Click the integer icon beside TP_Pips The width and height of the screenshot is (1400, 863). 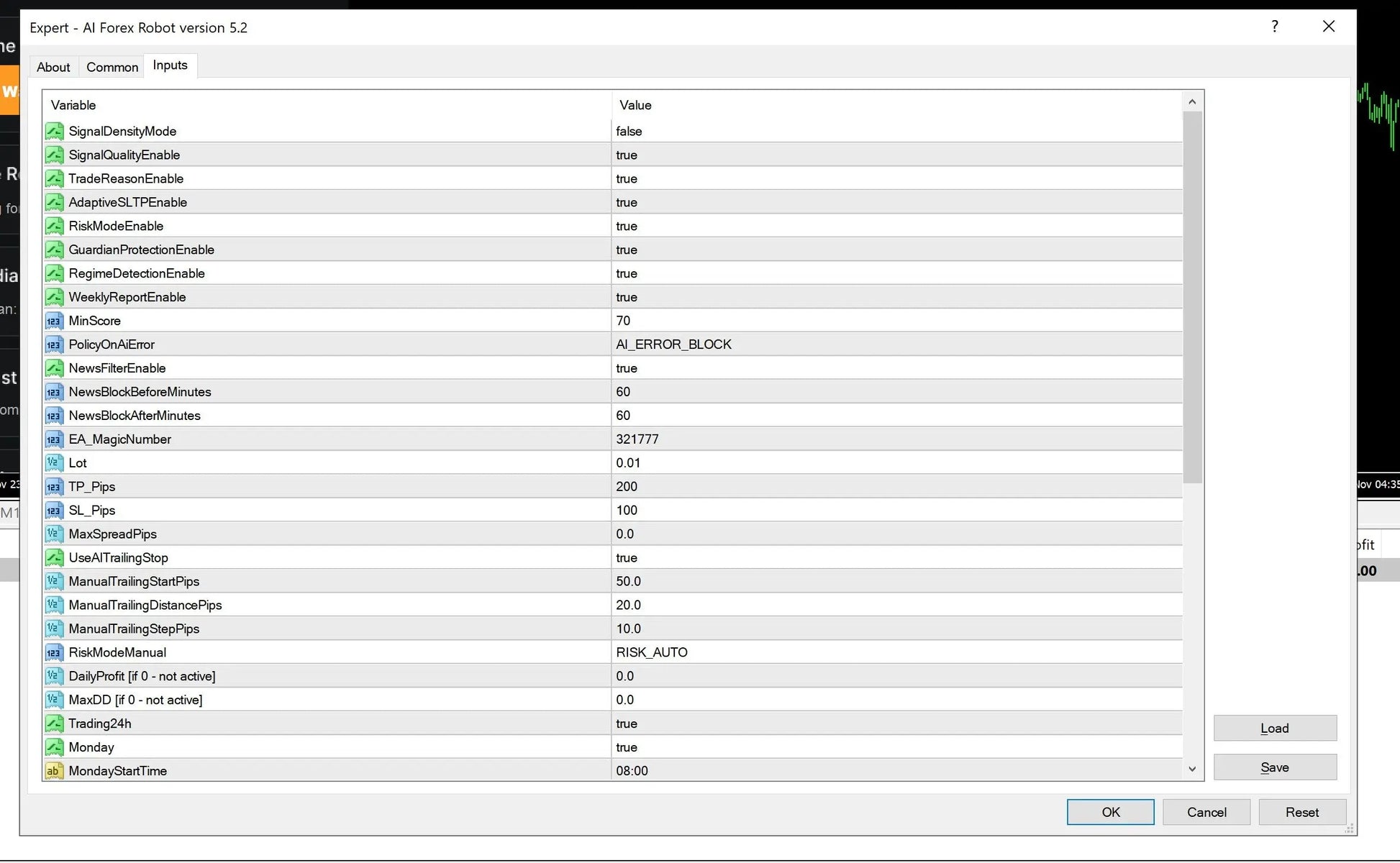click(x=54, y=486)
